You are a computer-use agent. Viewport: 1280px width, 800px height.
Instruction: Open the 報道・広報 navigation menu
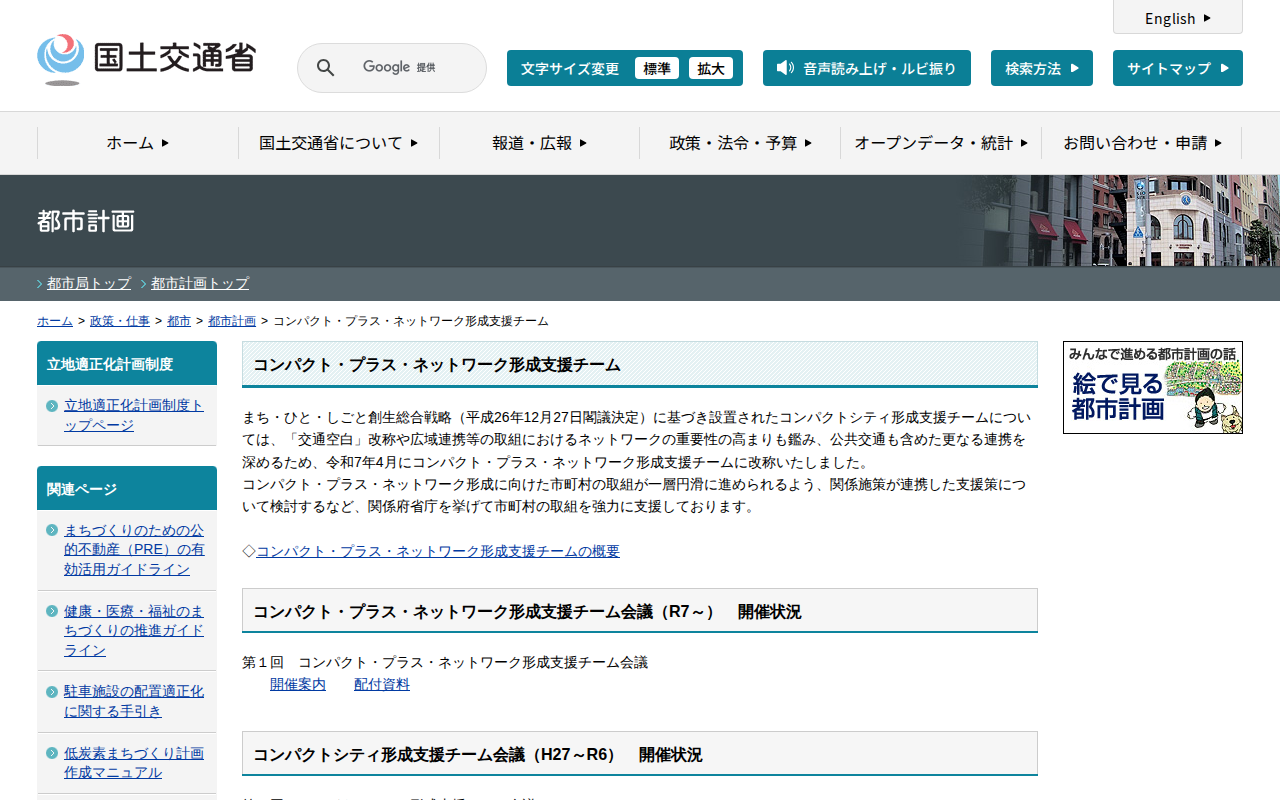[x=539, y=143]
